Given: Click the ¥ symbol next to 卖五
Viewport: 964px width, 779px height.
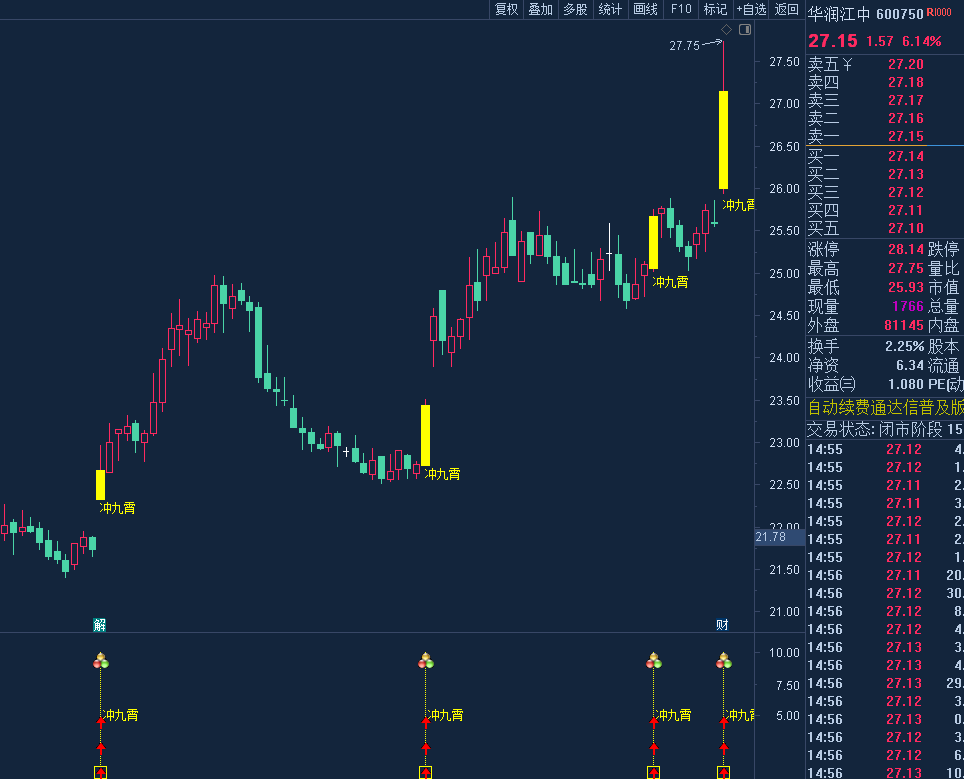Looking at the screenshot, I should point(848,65).
